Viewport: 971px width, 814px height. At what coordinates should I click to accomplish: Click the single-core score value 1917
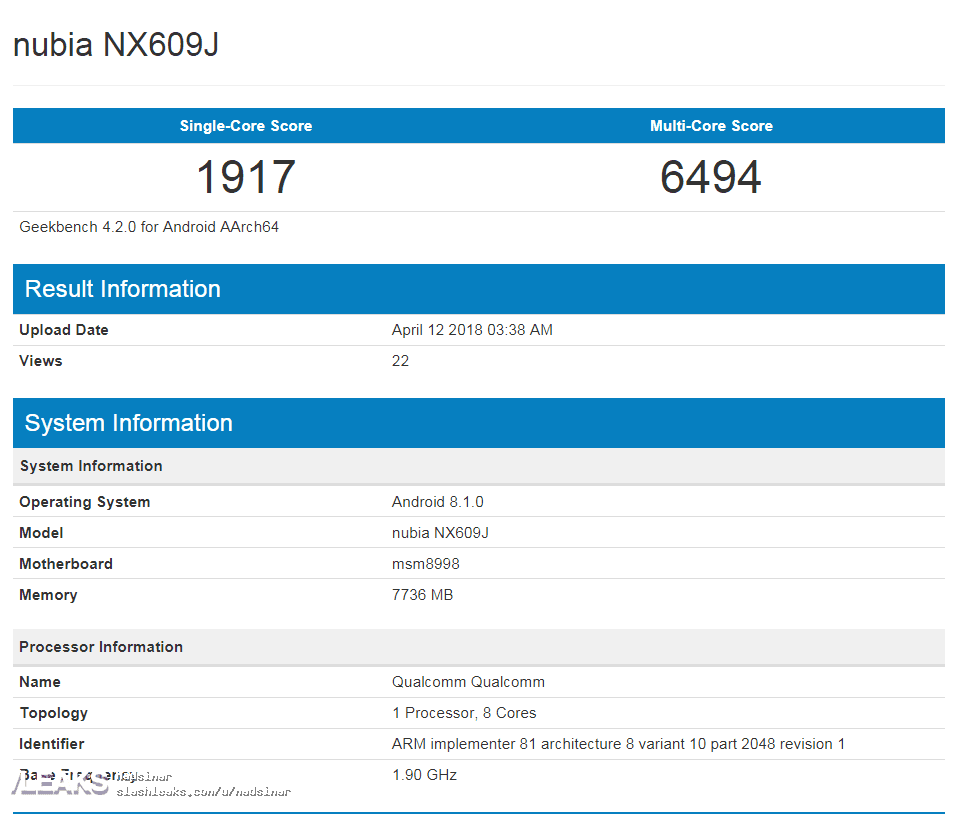(x=246, y=177)
